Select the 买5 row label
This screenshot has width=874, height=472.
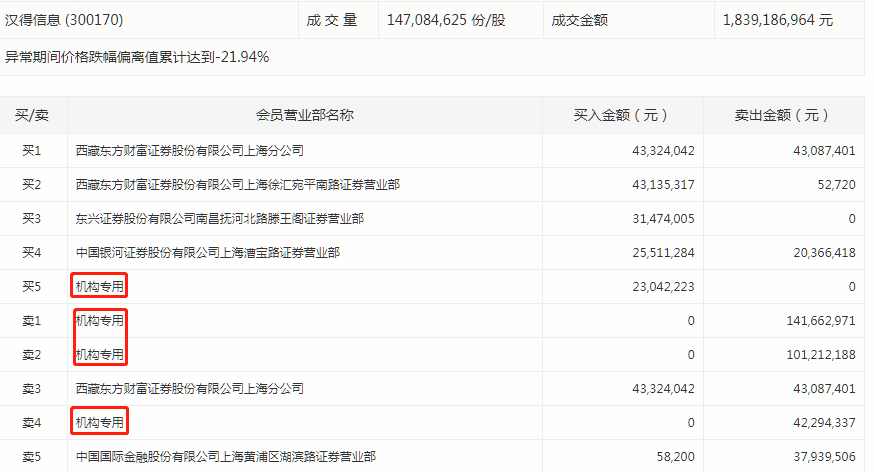[32, 286]
